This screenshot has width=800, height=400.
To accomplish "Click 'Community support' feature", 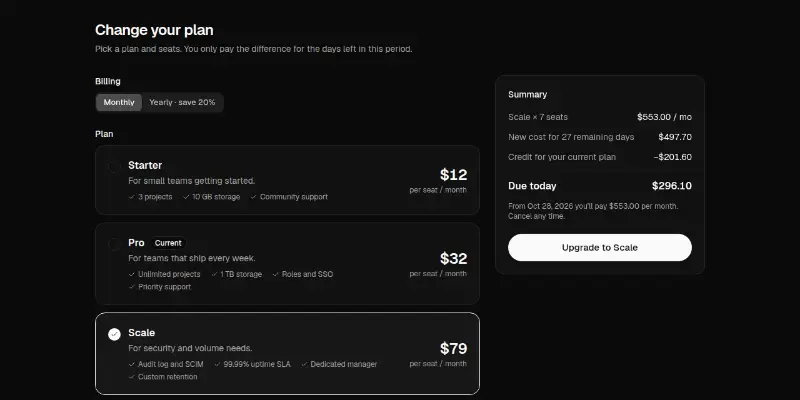I will pos(289,197).
